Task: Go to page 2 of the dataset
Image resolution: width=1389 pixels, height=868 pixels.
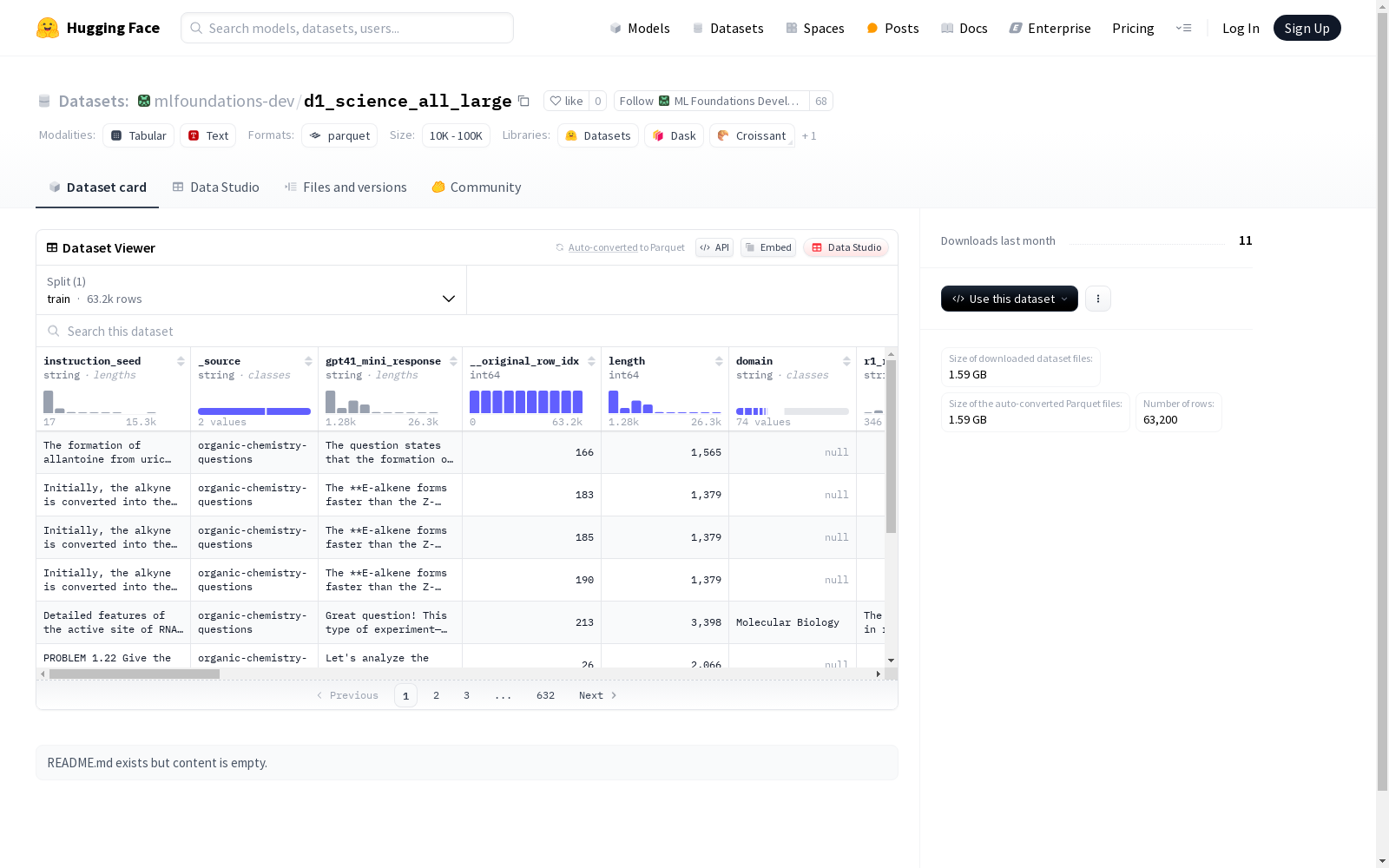Action: click(436, 695)
